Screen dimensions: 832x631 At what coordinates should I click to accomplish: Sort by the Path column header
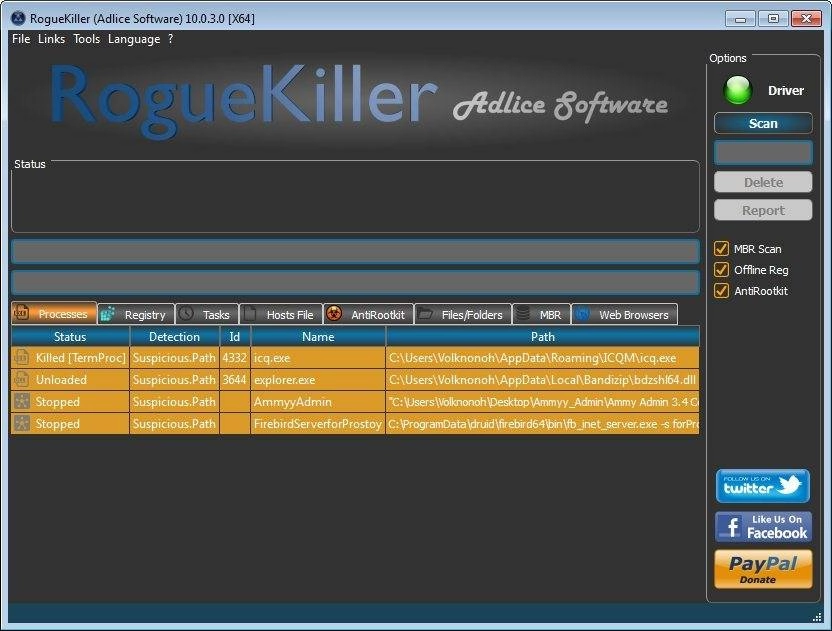[543, 336]
